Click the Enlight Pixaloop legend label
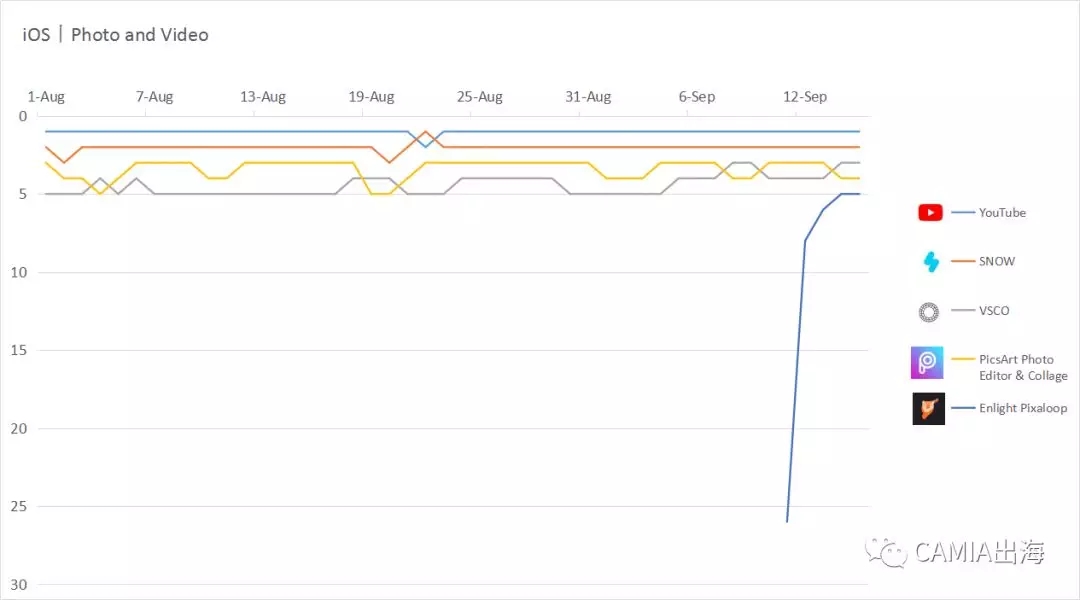This screenshot has height=600, width=1080. click(x=1023, y=408)
